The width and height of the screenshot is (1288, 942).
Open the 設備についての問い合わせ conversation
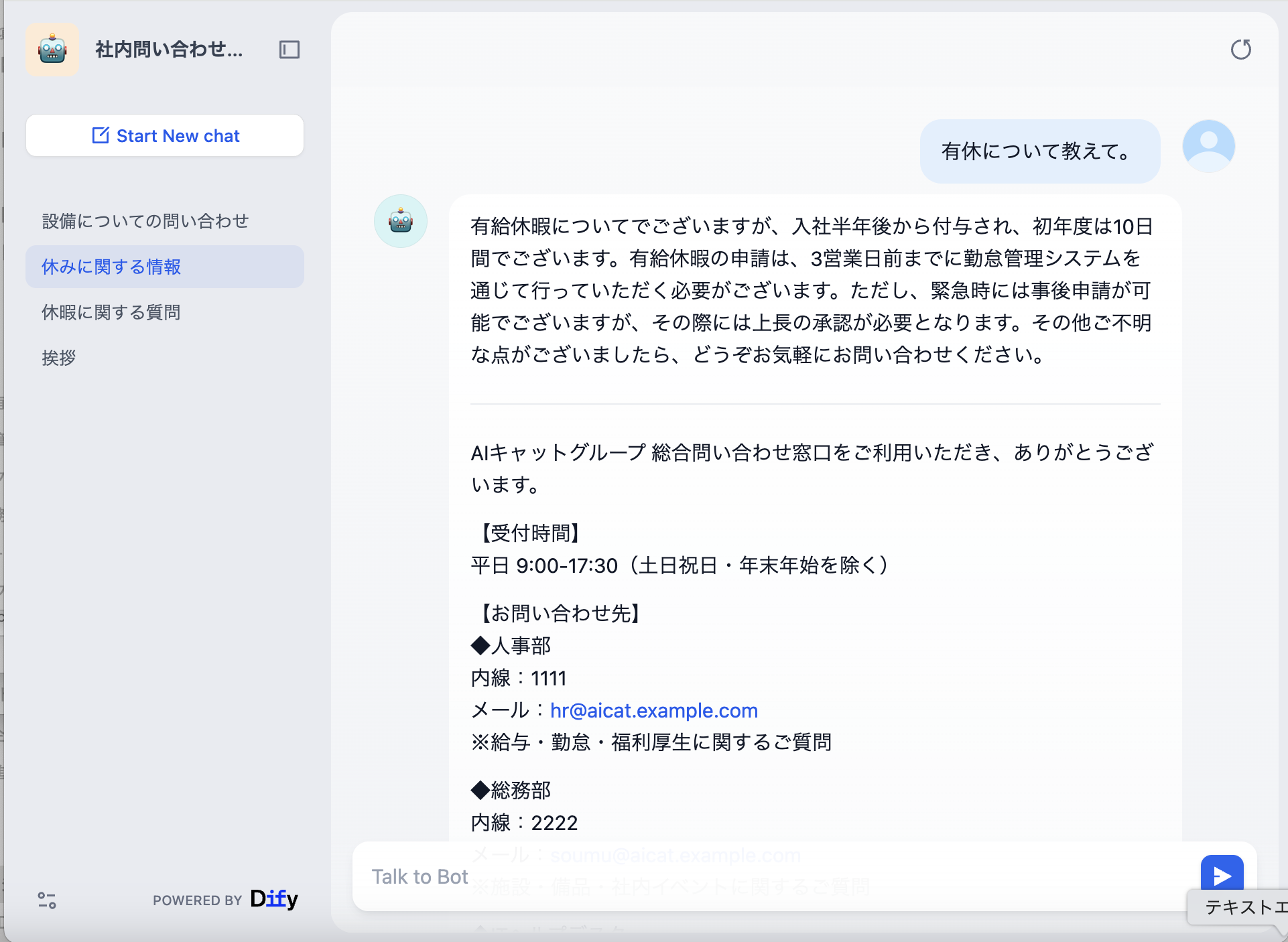(145, 221)
